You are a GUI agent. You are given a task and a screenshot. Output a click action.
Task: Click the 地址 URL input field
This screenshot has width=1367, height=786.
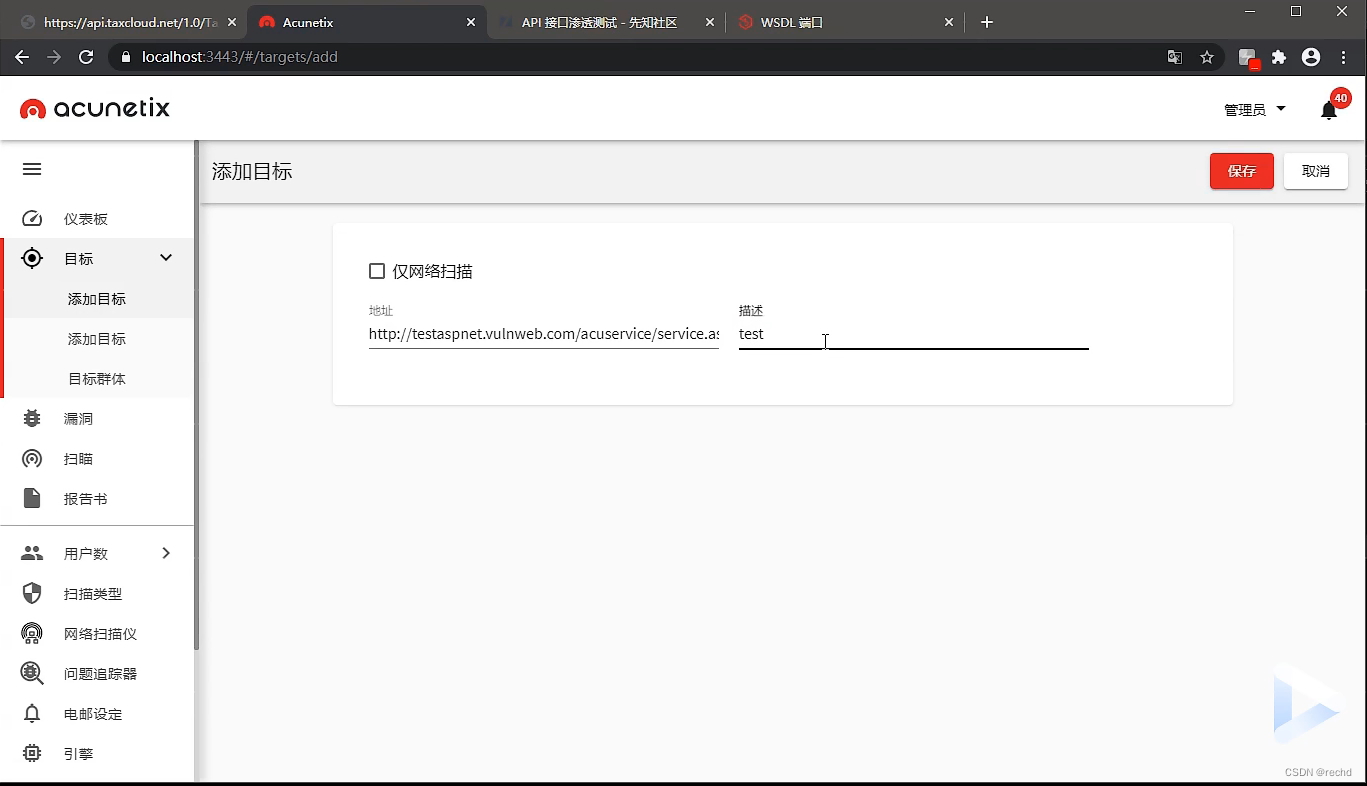[x=543, y=334]
